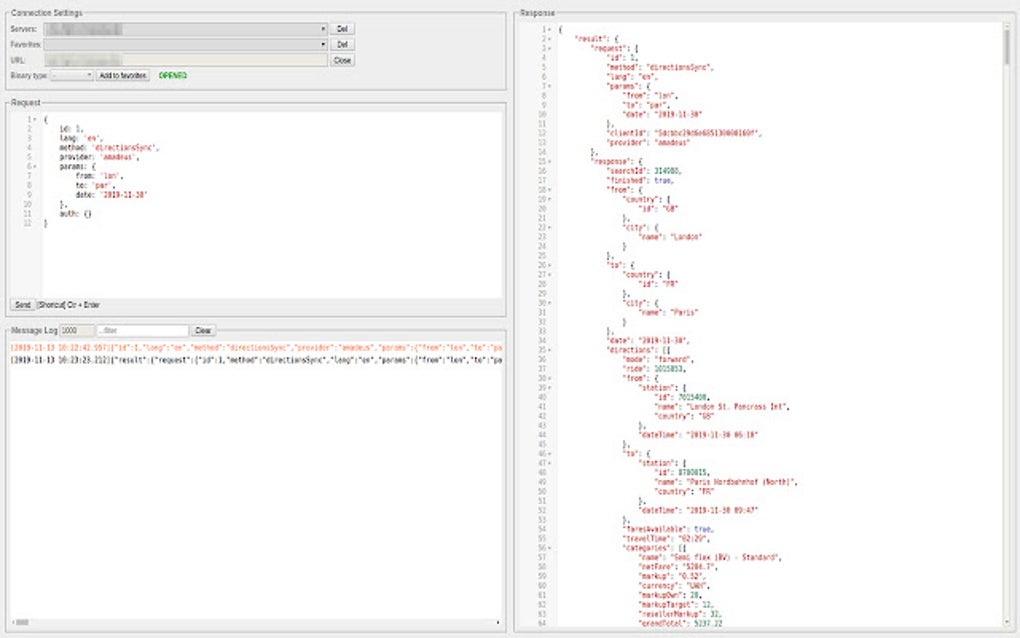Click Del button next to Favorites
1020x638 pixels.
(342, 45)
